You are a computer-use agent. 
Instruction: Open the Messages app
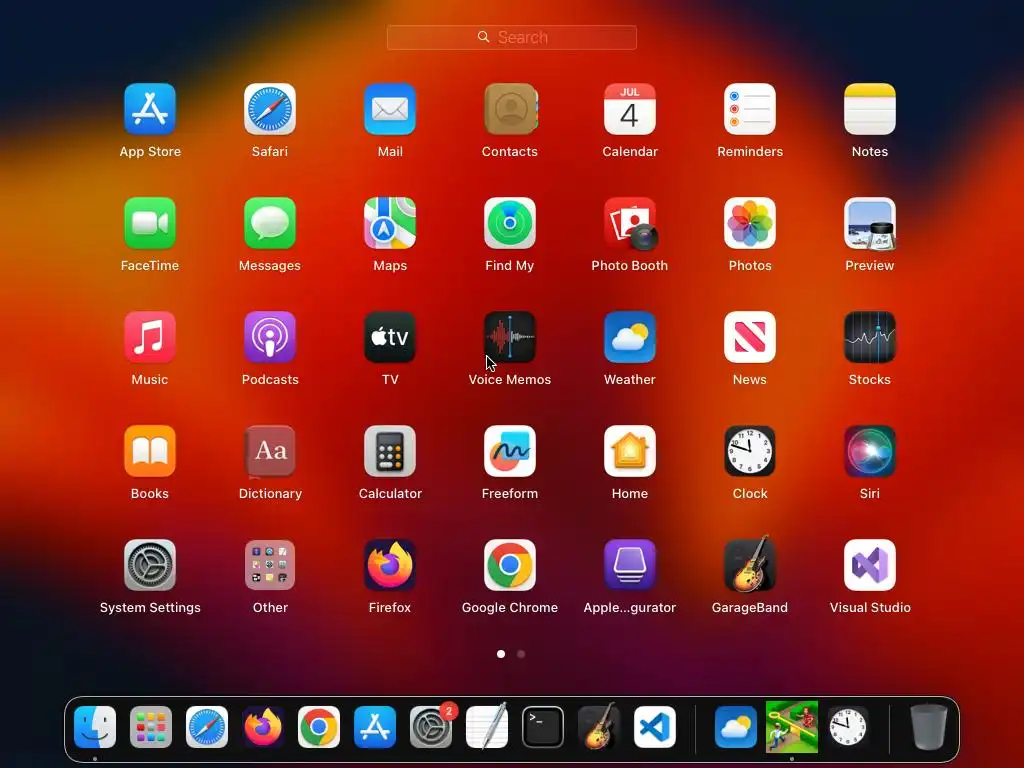coord(270,223)
